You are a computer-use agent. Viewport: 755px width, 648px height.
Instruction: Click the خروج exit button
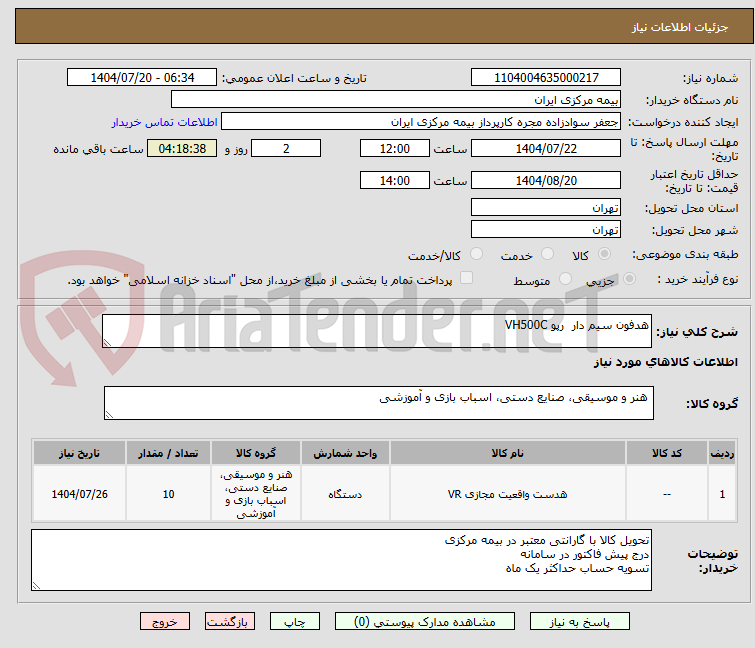click(x=165, y=621)
